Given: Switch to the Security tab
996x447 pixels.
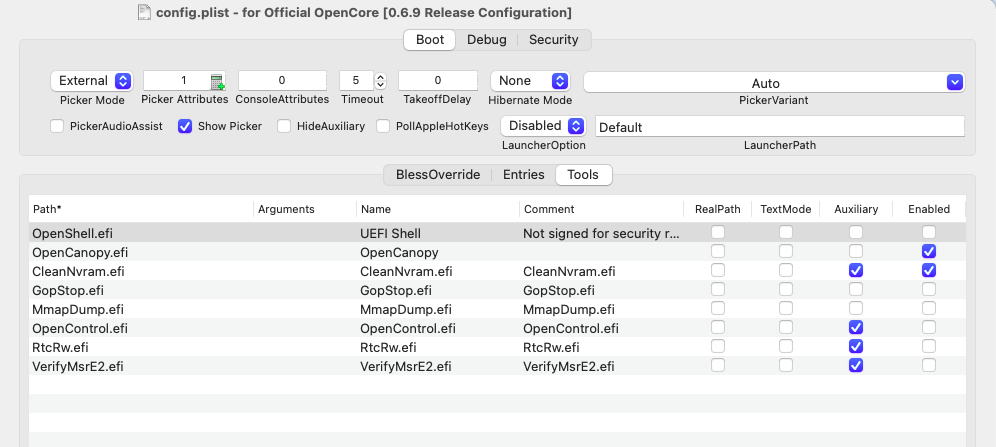Looking at the screenshot, I should (554, 40).
